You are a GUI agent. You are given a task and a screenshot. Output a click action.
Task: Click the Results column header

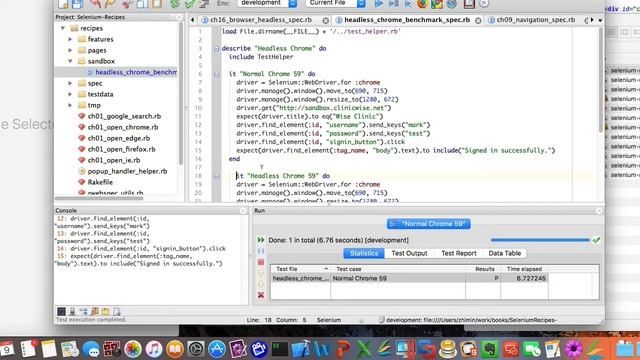pos(484,269)
